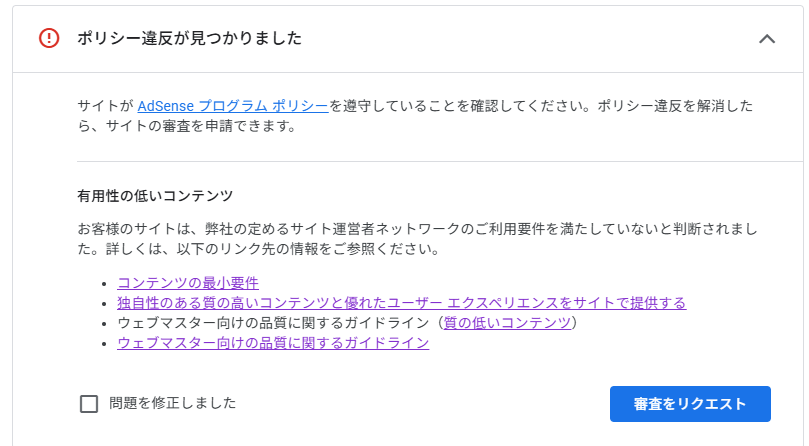Check the 問題を修正しました checkbox

[x=89, y=404]
